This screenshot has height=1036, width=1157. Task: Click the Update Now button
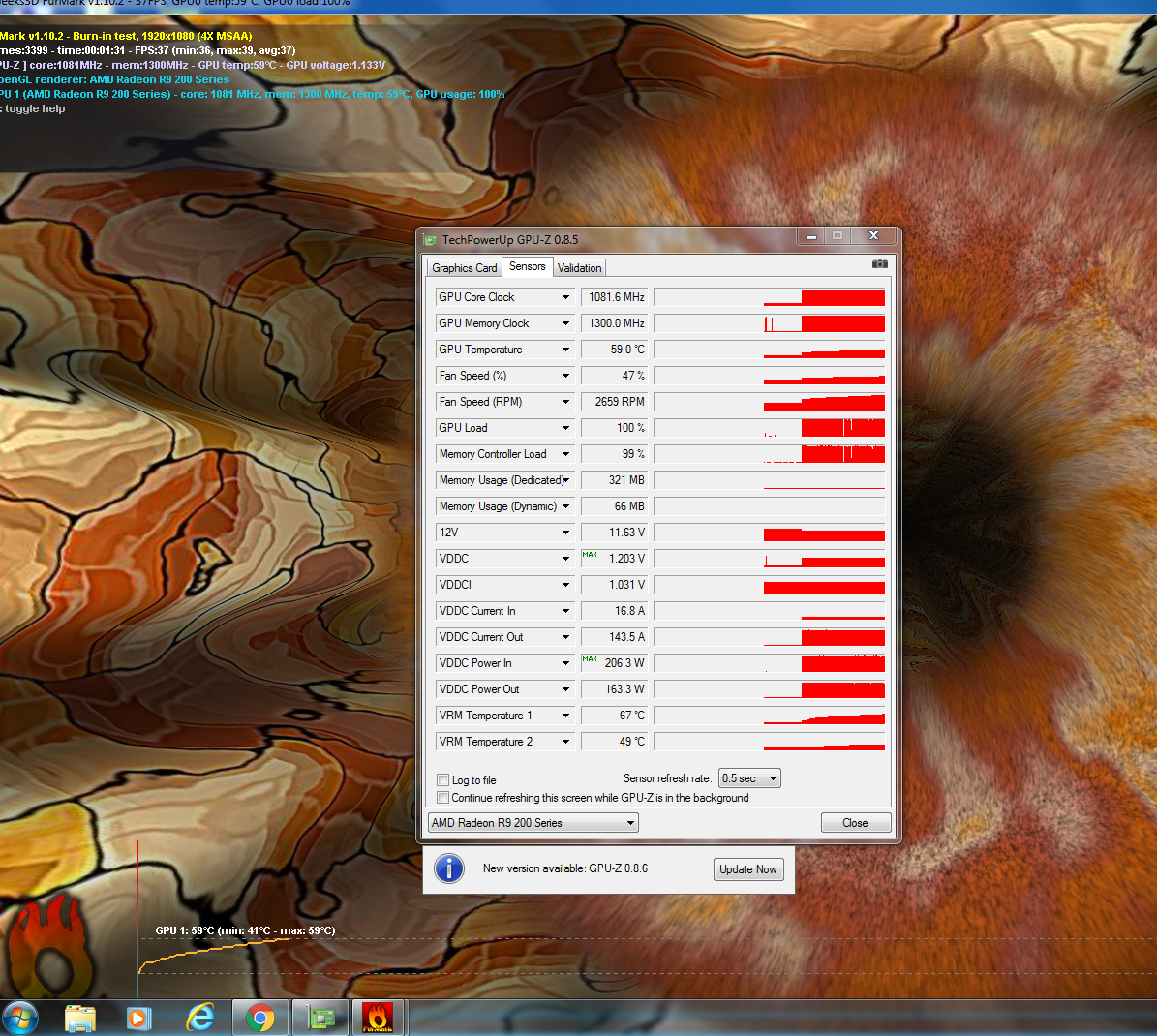tap(748, 869)
